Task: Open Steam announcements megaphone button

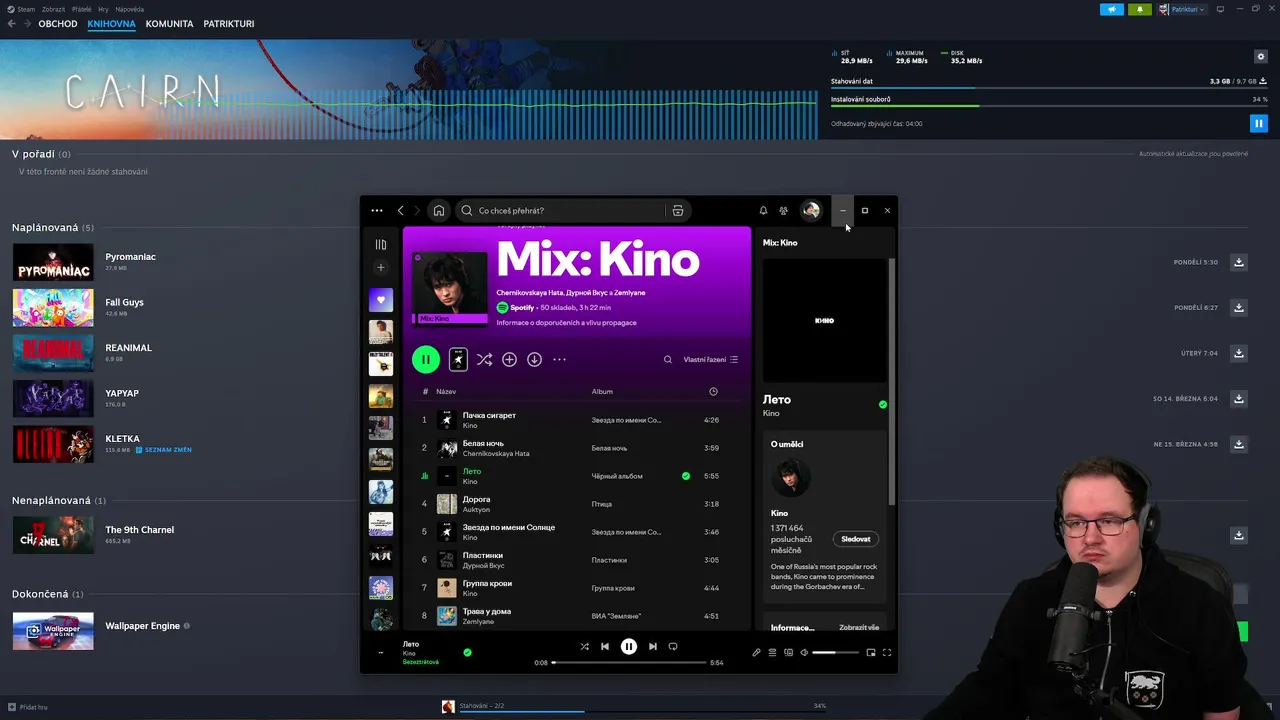Action: coord(1112,9)
